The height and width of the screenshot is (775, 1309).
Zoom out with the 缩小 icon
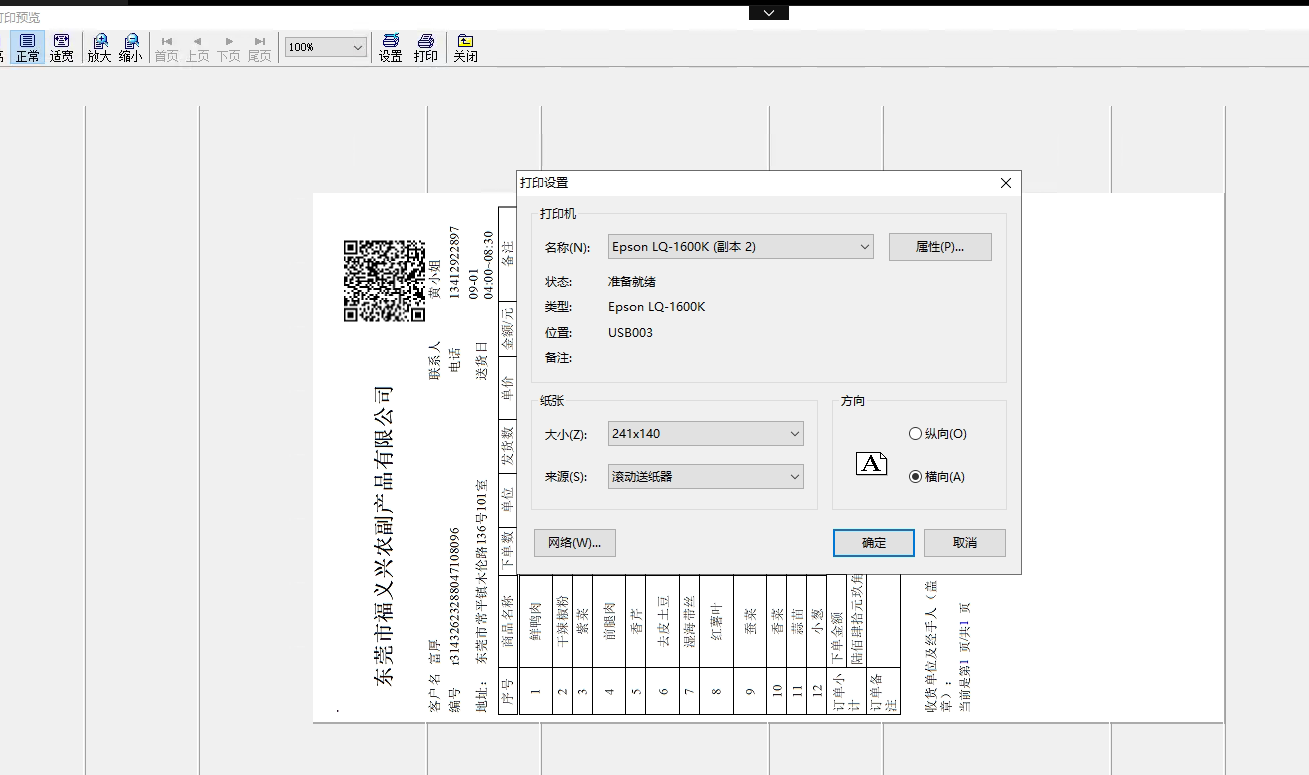point(130,47)
